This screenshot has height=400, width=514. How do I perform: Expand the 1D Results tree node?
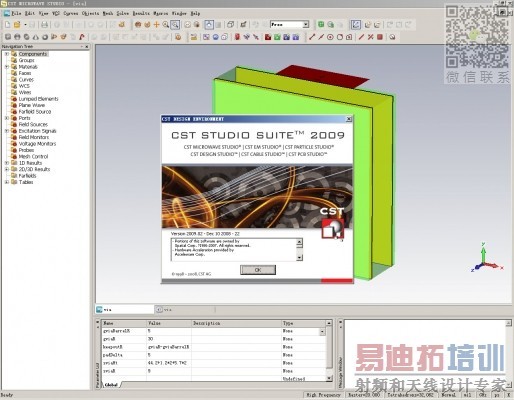tap(7, 163)
